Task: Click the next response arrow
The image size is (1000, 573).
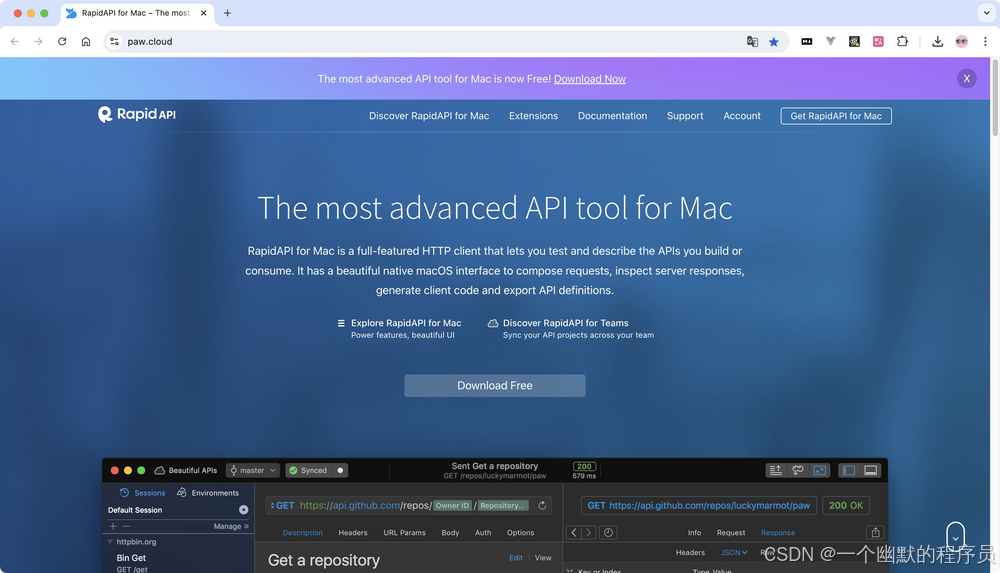Action: tap(589, 532)
